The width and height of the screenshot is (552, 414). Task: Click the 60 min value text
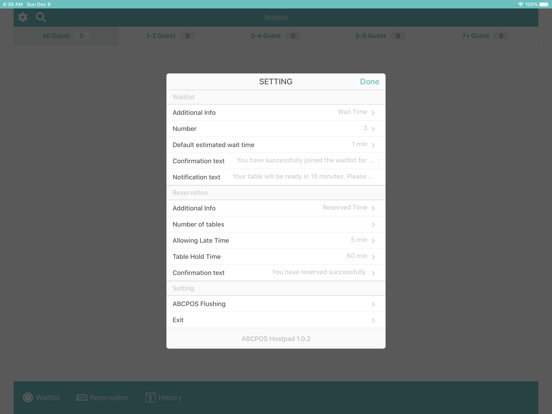pyautogui.click(x=357, y=256)
